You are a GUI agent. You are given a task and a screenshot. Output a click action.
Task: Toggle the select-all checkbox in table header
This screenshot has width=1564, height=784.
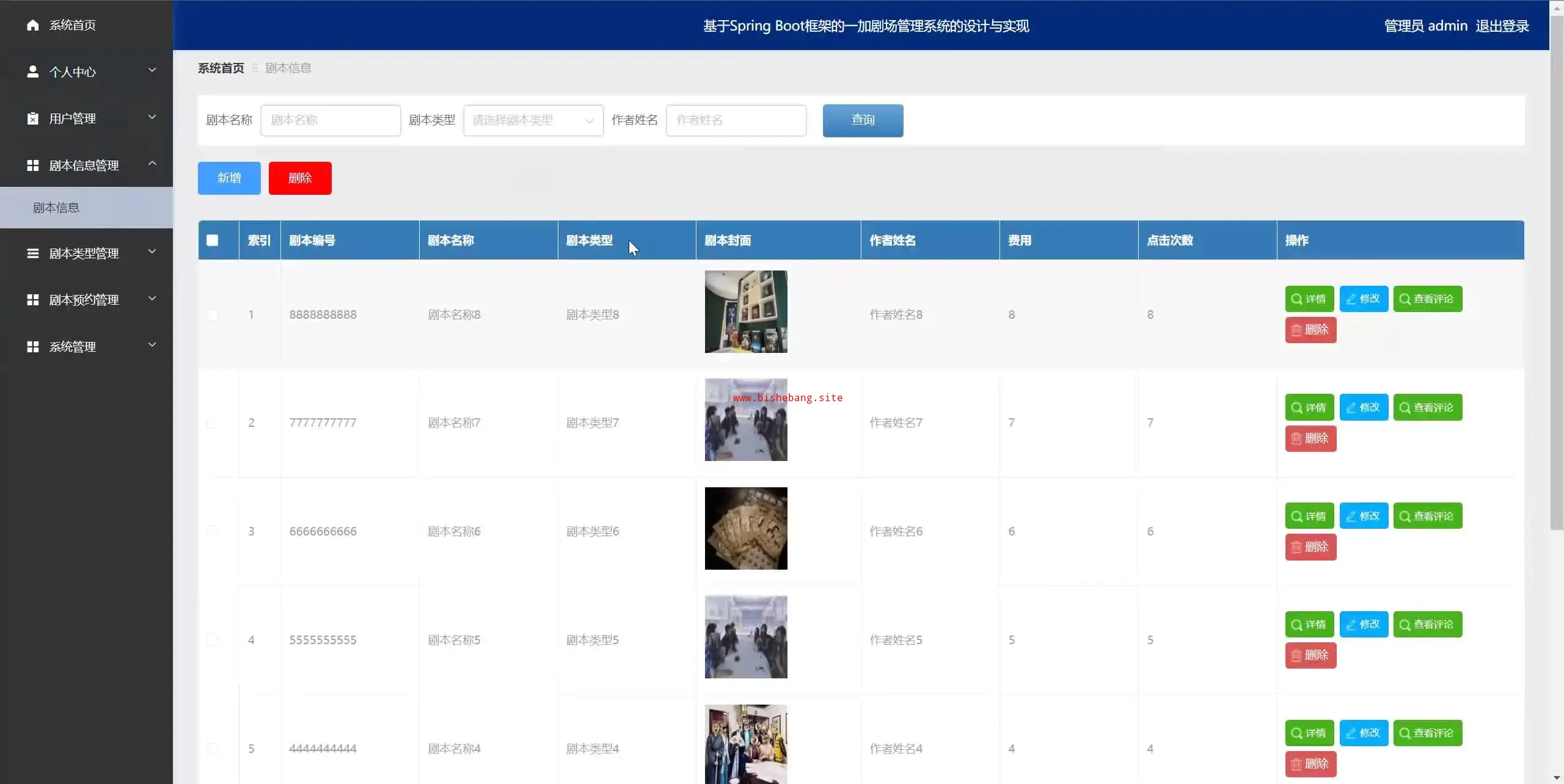tap(213, 241)
